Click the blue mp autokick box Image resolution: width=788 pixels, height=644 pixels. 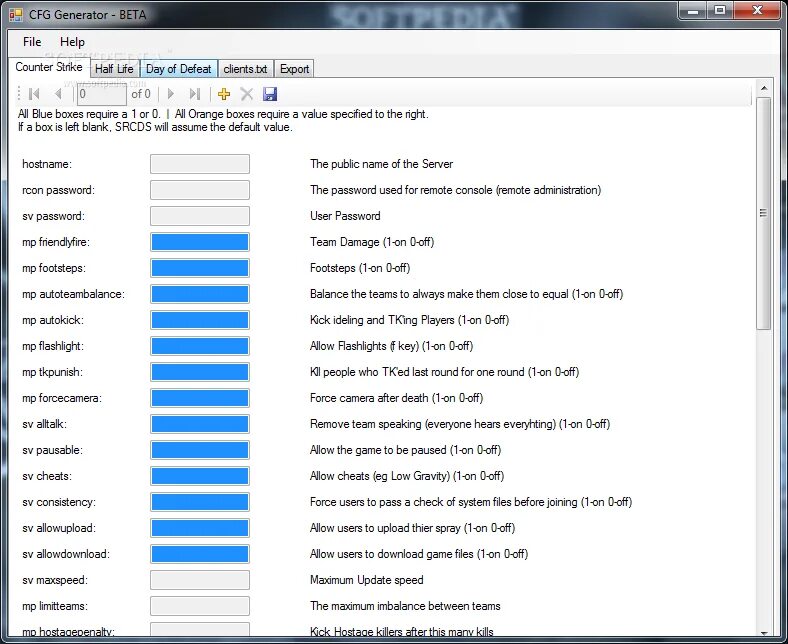tap(200, 320)
